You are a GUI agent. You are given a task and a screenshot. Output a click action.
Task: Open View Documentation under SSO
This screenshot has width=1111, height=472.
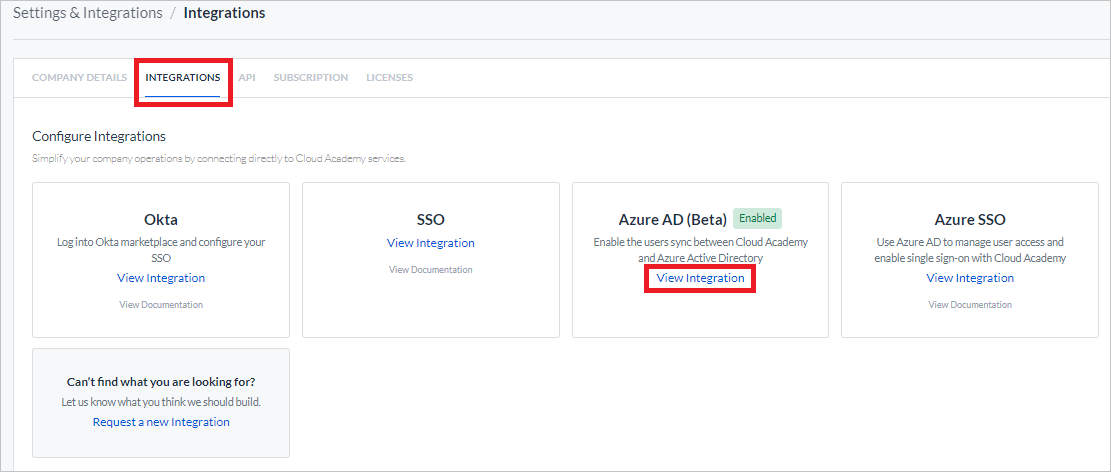[x=431, y=270]
